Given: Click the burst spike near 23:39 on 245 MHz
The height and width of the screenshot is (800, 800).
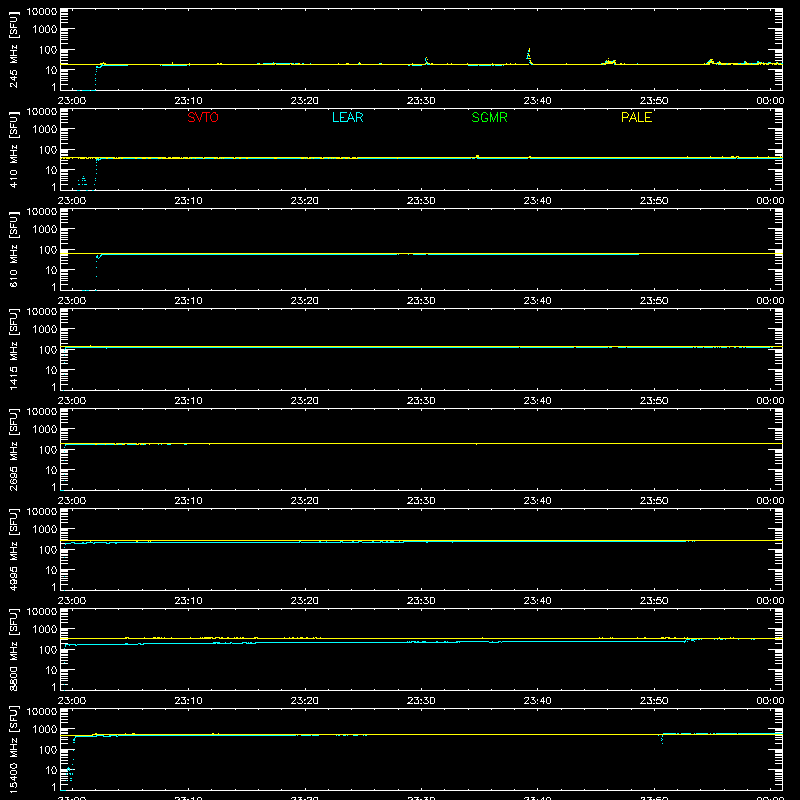Looking at the screenshot, I should click(529, 56).
